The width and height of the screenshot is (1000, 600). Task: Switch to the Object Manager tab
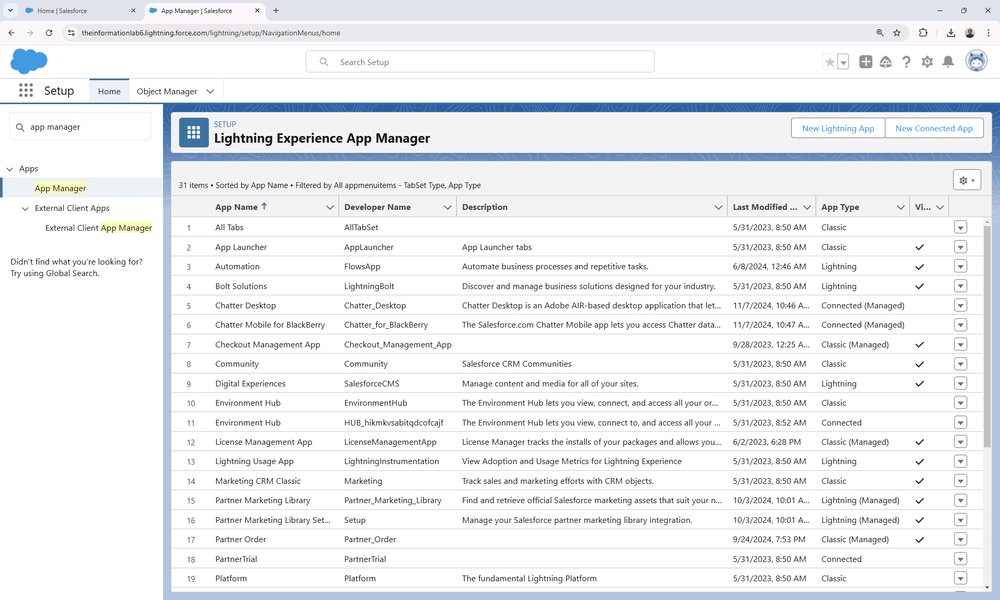click(167, 90)
